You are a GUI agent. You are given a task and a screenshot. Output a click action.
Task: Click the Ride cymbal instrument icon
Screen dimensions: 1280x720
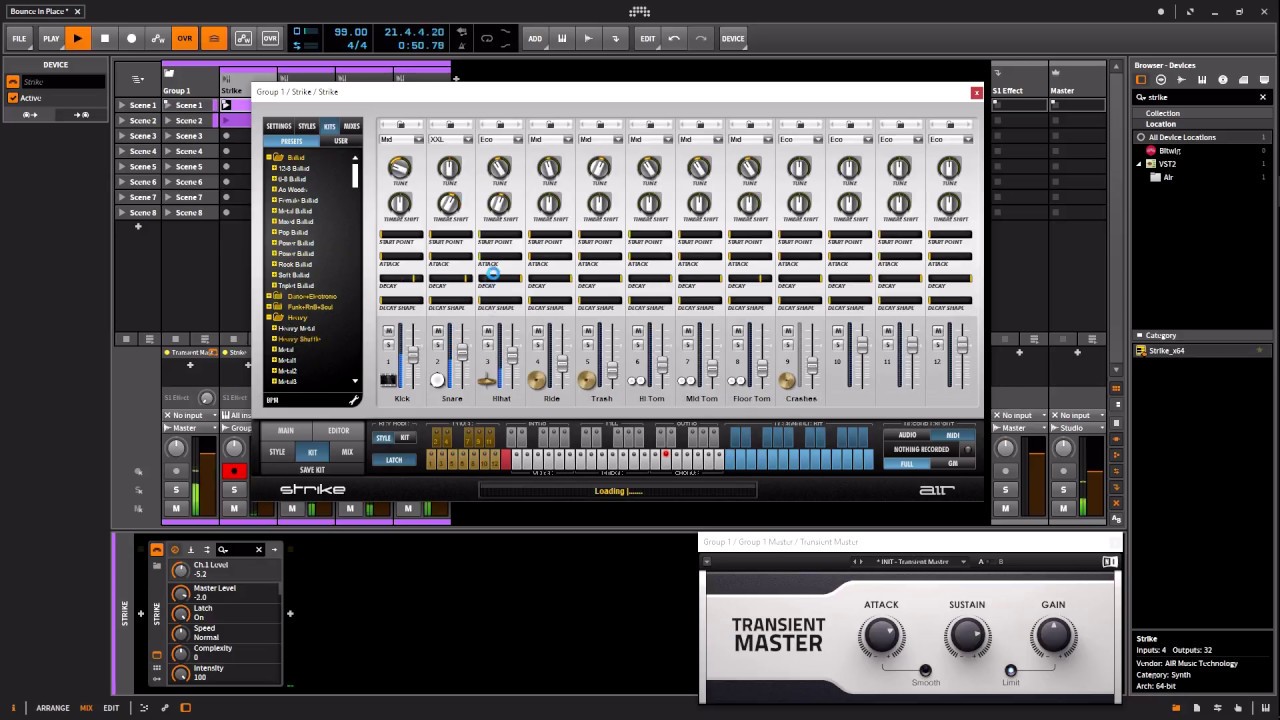(x=537, y=380)
